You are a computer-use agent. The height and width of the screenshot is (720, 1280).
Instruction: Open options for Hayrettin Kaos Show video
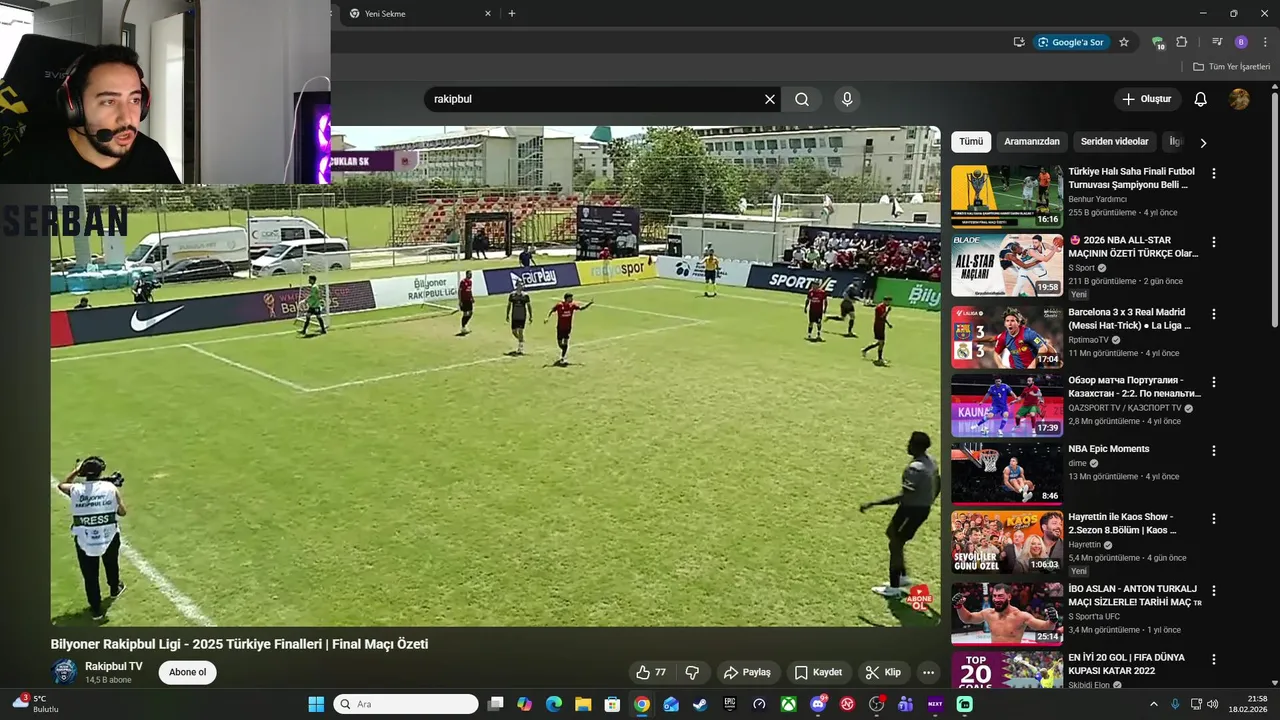1214,519
